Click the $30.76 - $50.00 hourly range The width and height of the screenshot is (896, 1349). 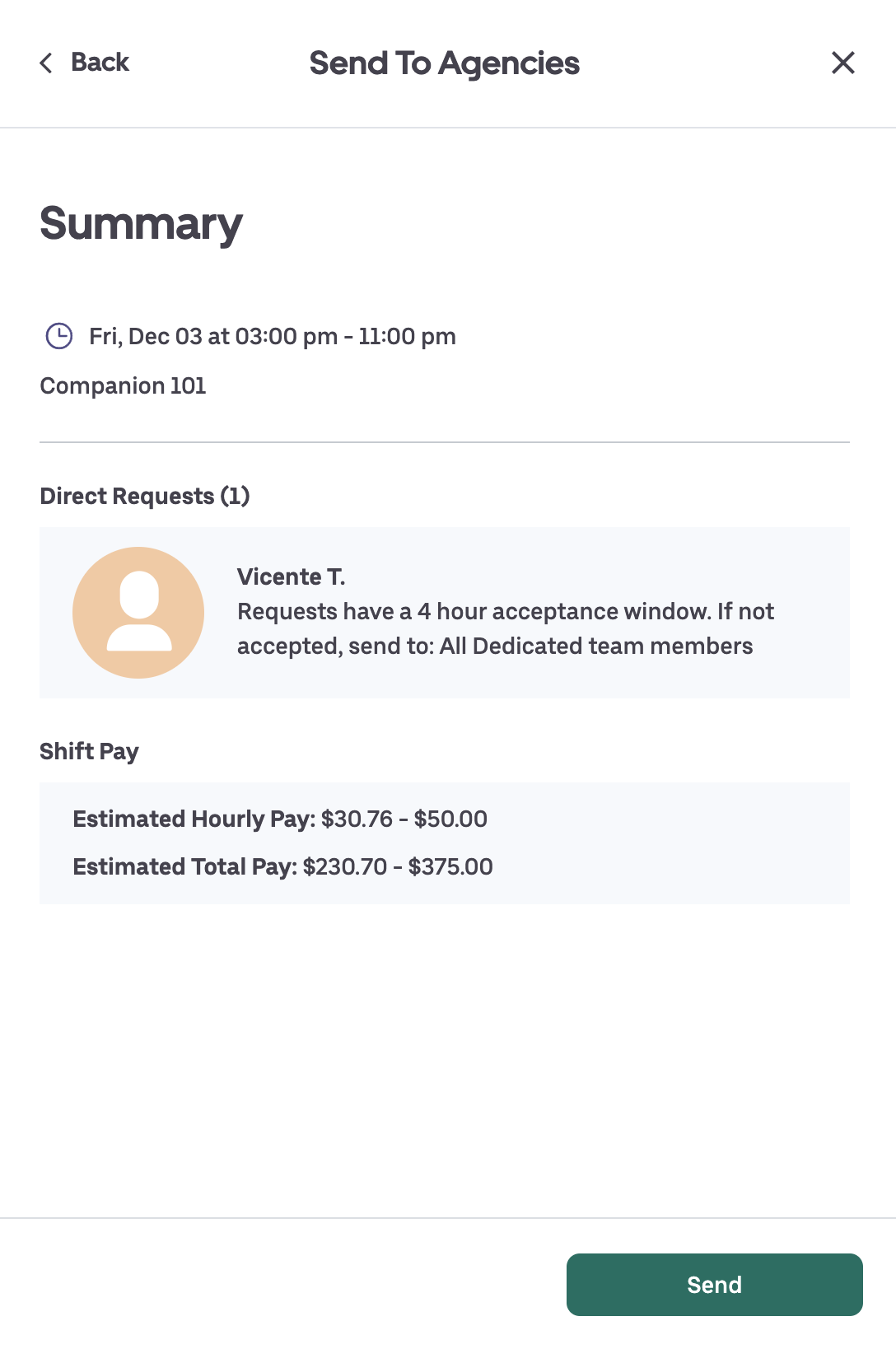[404, 819]
